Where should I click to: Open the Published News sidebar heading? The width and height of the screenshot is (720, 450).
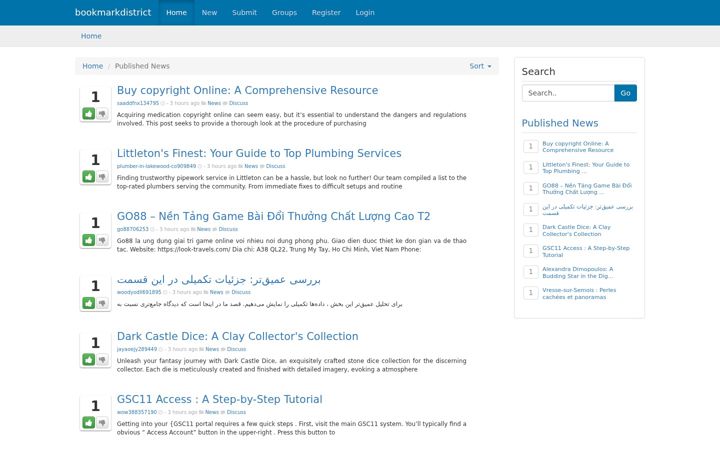coord(560,123)
